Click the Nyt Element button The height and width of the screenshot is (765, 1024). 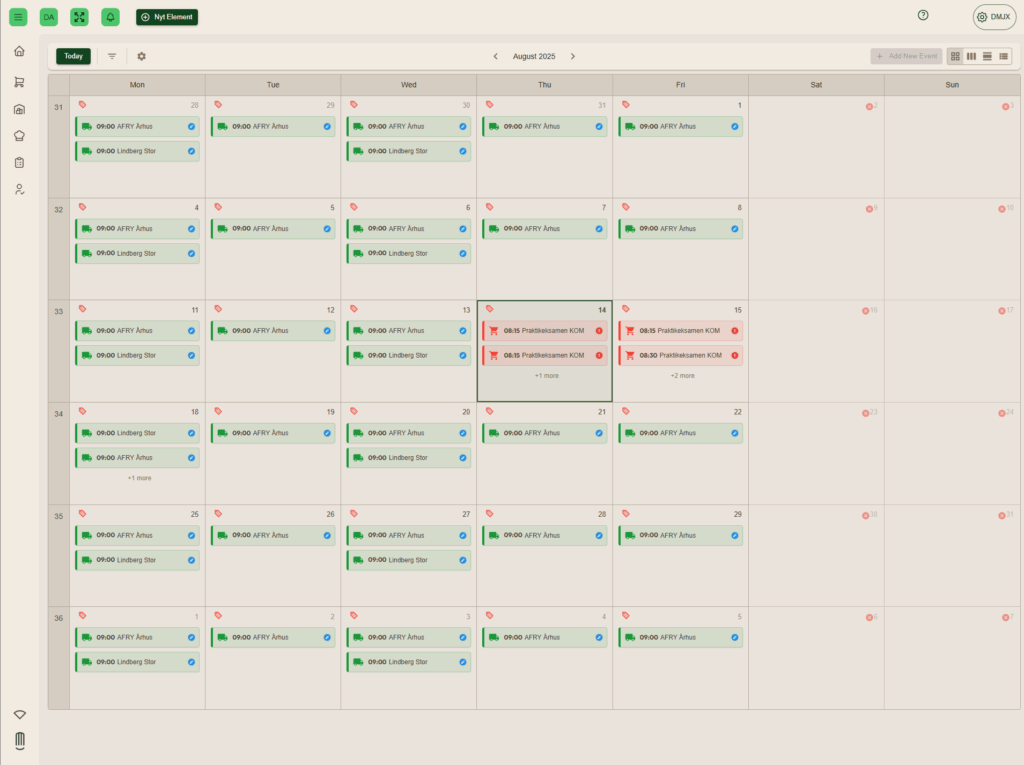click(x=167, y=17)
